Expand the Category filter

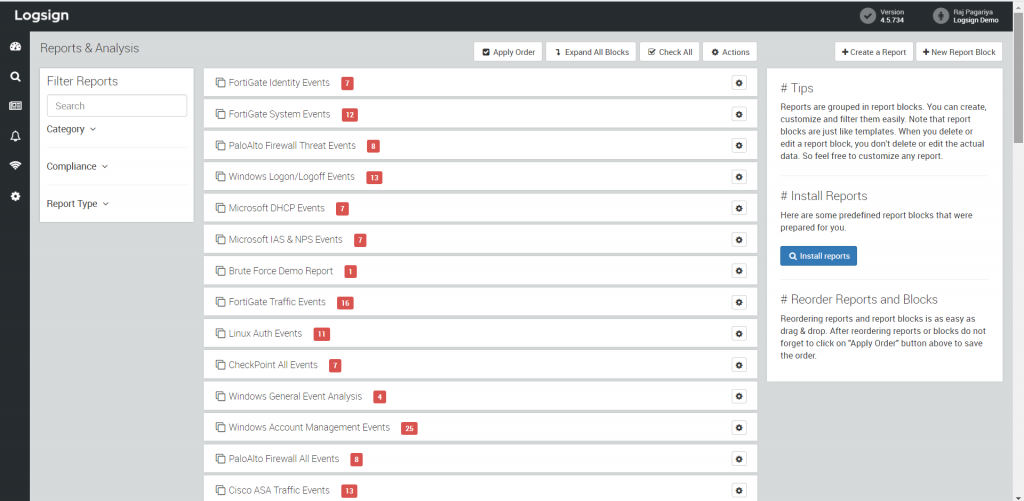point(71,129)
